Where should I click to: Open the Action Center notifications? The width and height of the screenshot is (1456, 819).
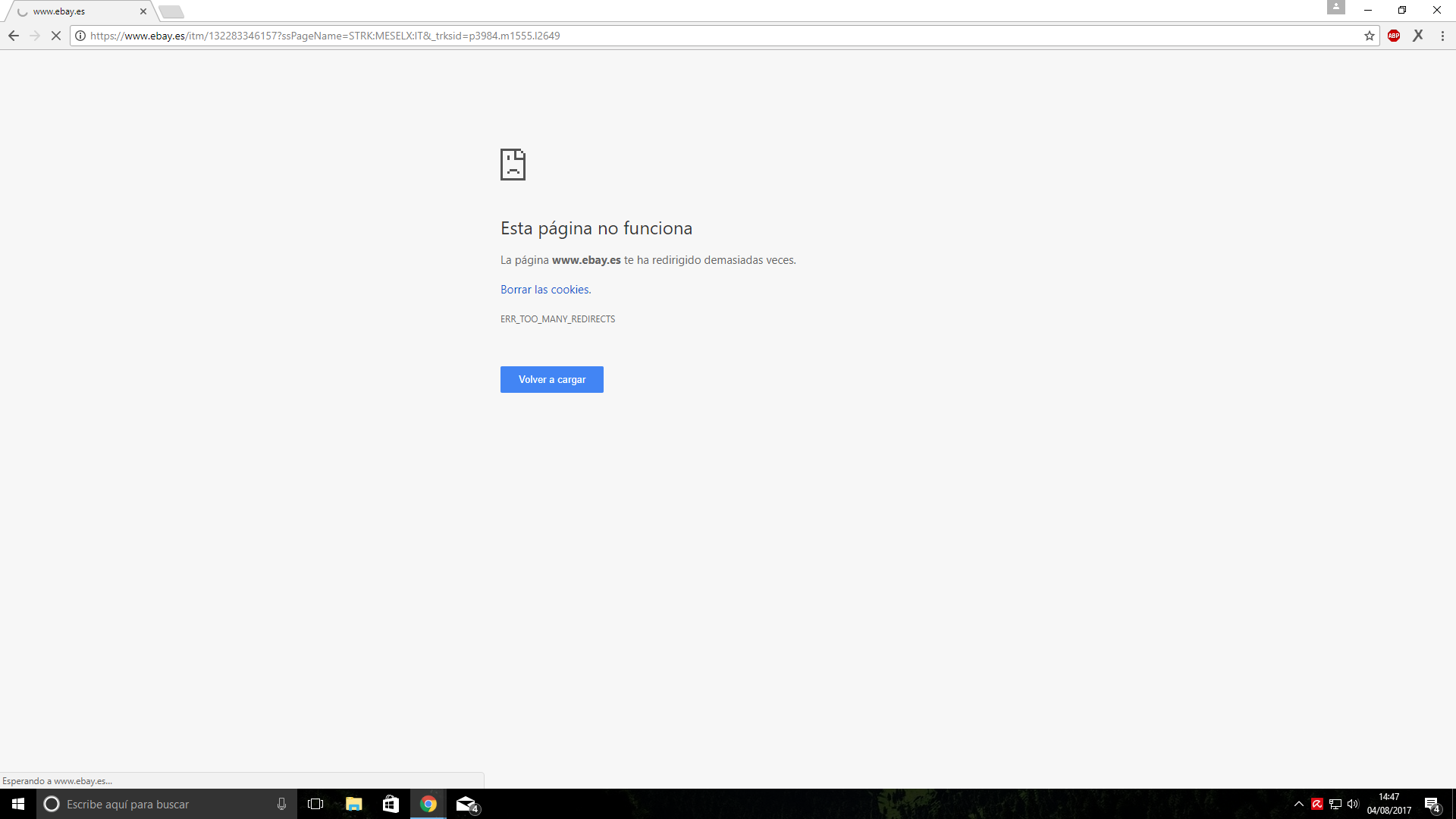pyautogui.click(x=1432, y=804)
